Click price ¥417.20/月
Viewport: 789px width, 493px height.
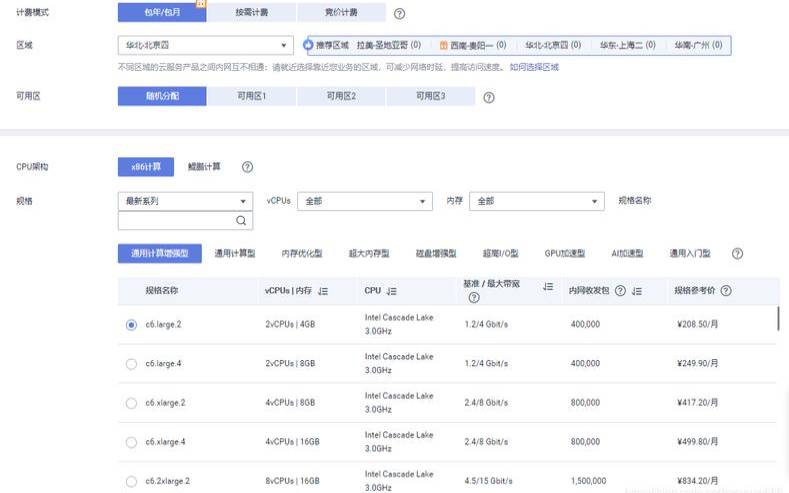coord(697,402)
